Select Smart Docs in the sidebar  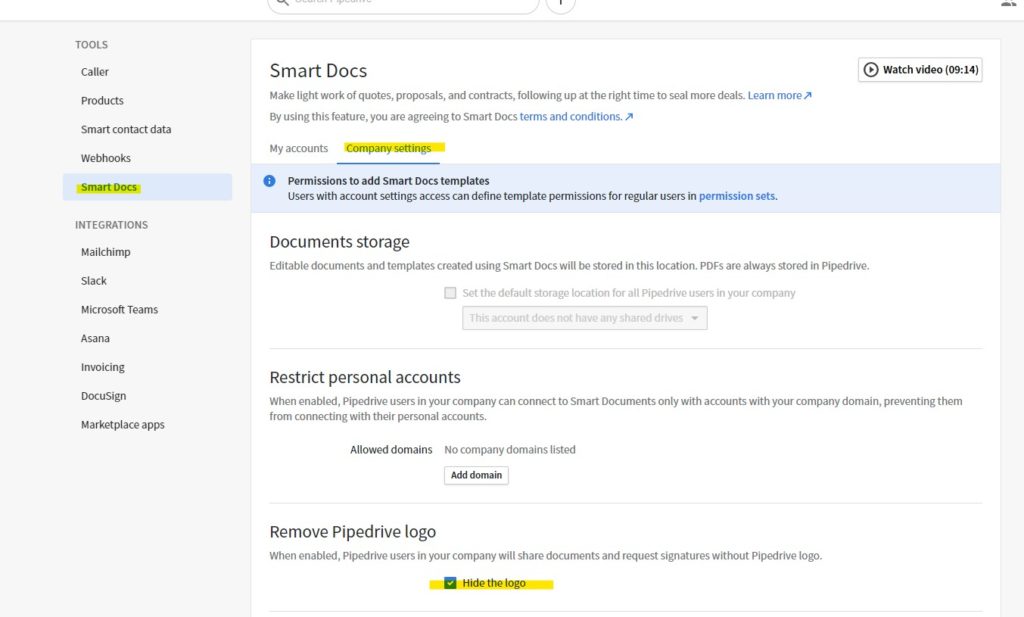coord(148,187)
